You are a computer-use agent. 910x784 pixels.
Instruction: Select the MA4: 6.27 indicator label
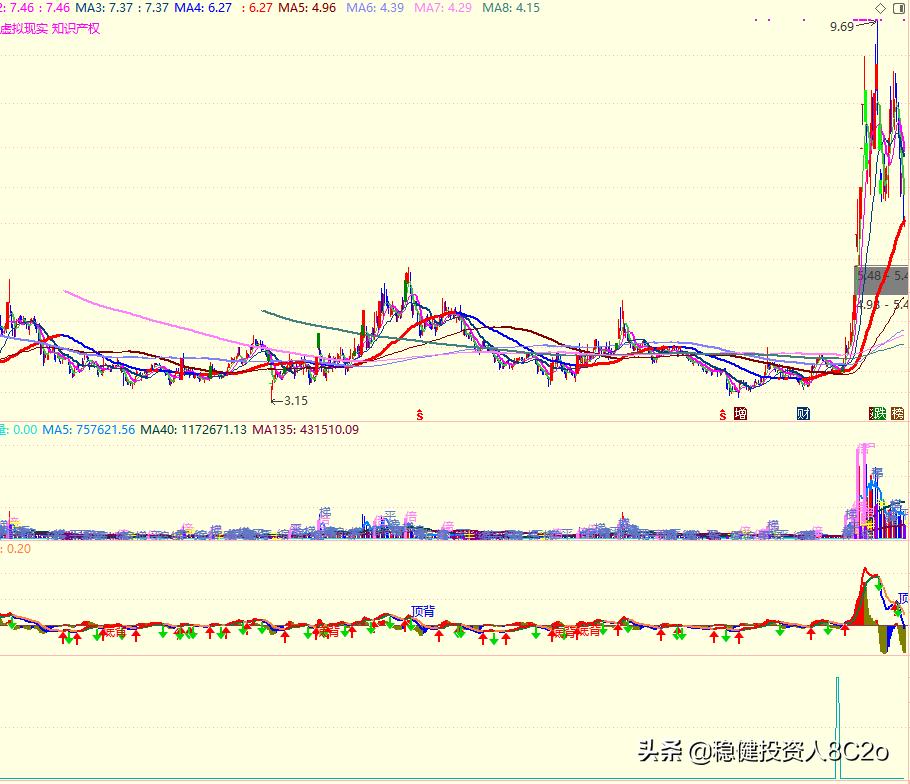[x=203, y=8]
